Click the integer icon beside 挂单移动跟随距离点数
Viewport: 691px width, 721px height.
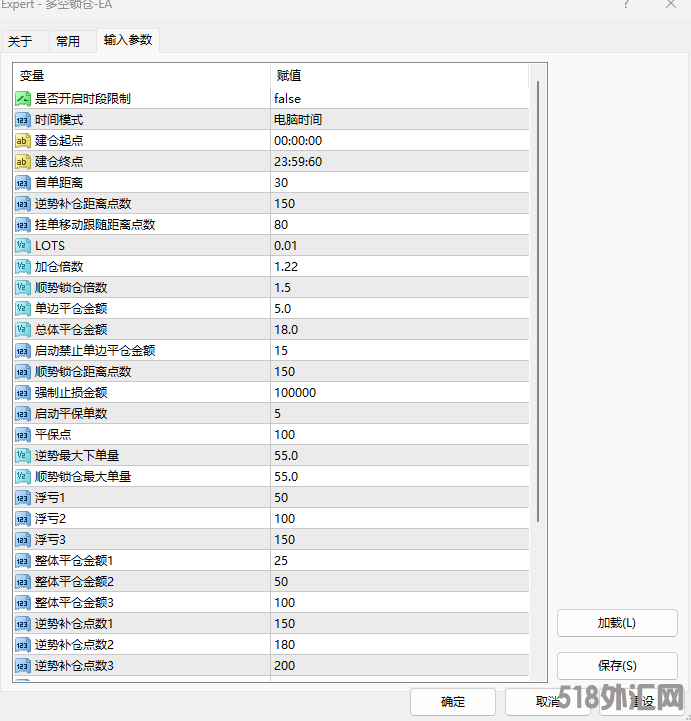23,224
